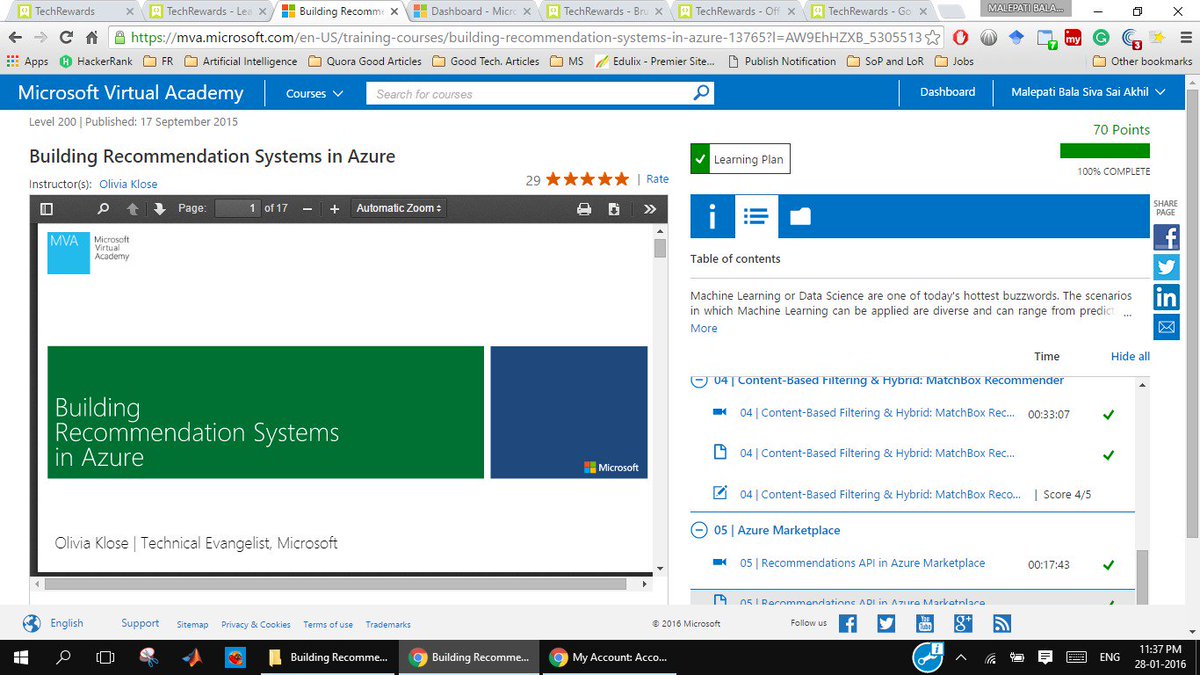Screen dimensions: 1200x675
Task: Share this page by email
Action: click(x=1166, y=327)
